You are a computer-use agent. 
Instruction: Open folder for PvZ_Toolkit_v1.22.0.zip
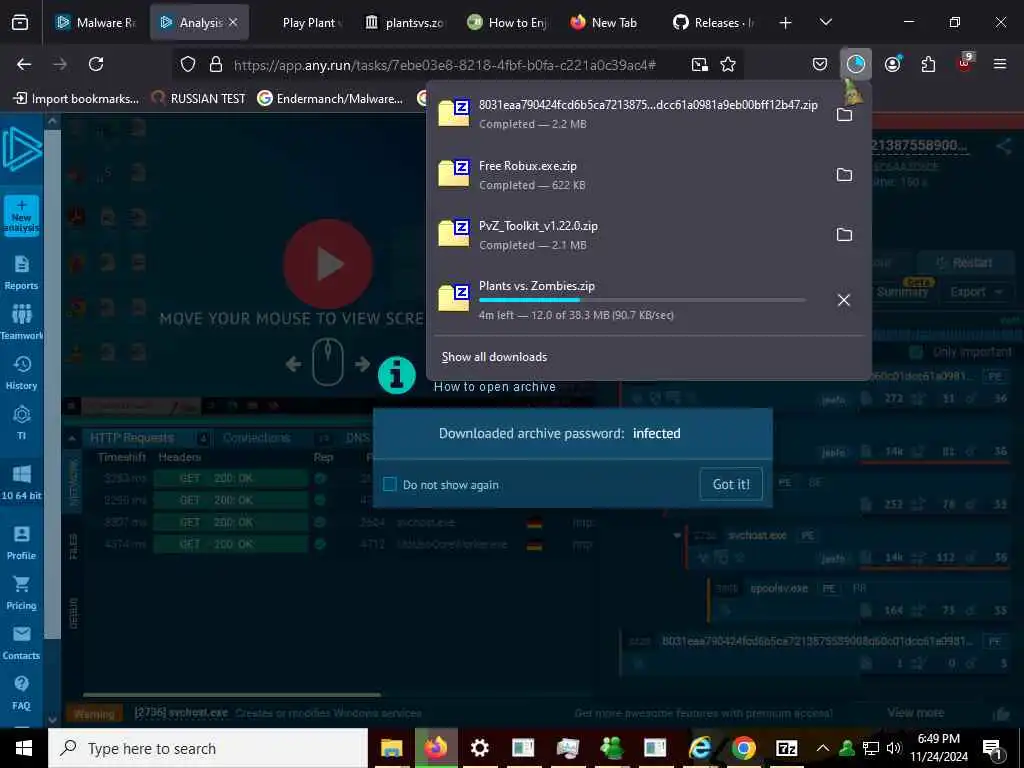click(844, 235)
